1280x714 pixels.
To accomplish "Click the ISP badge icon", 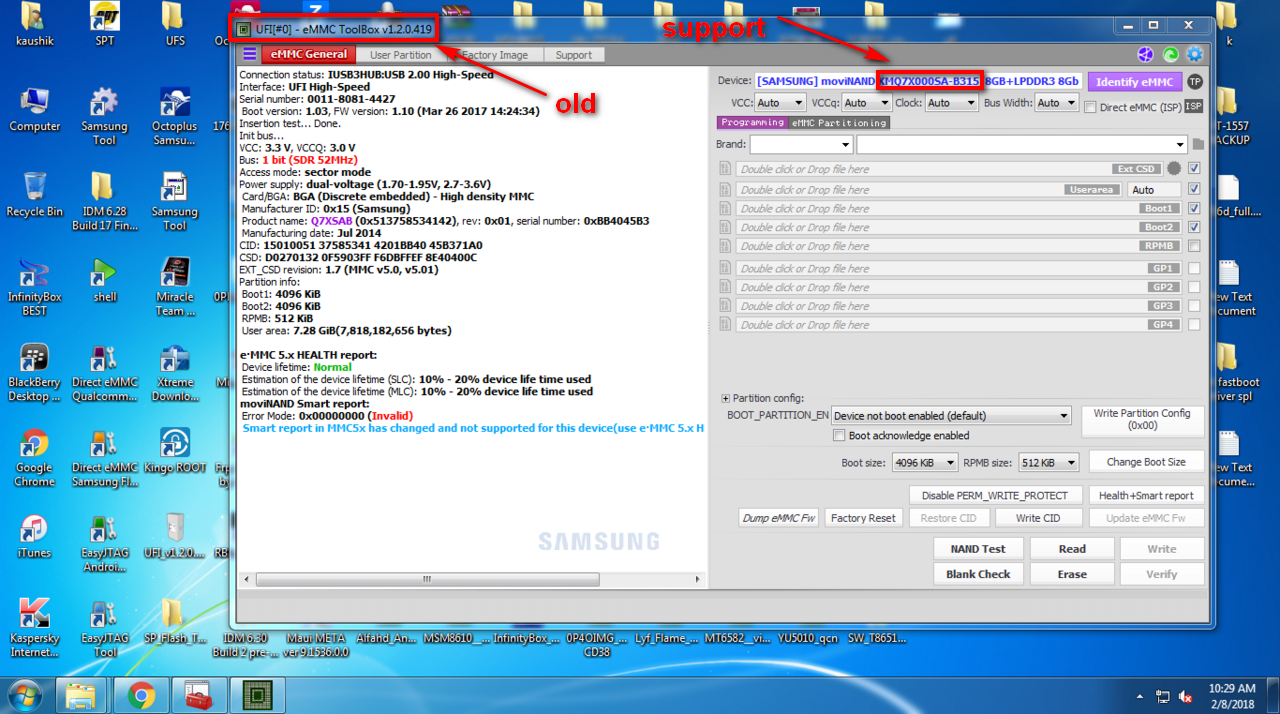I will click(x=1194, y=105).
